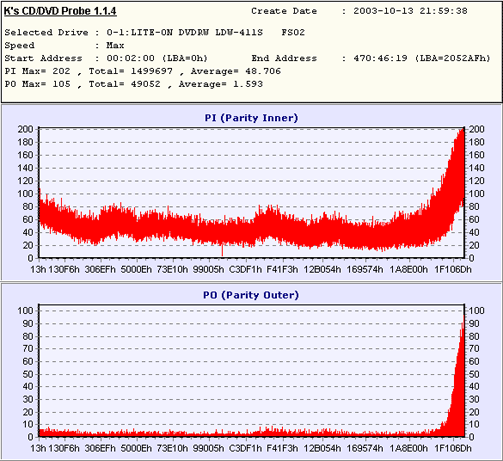The image size is (503, 461).
Task: Click 73E10h on the PI chart axis
Action: tap(172, 270)
